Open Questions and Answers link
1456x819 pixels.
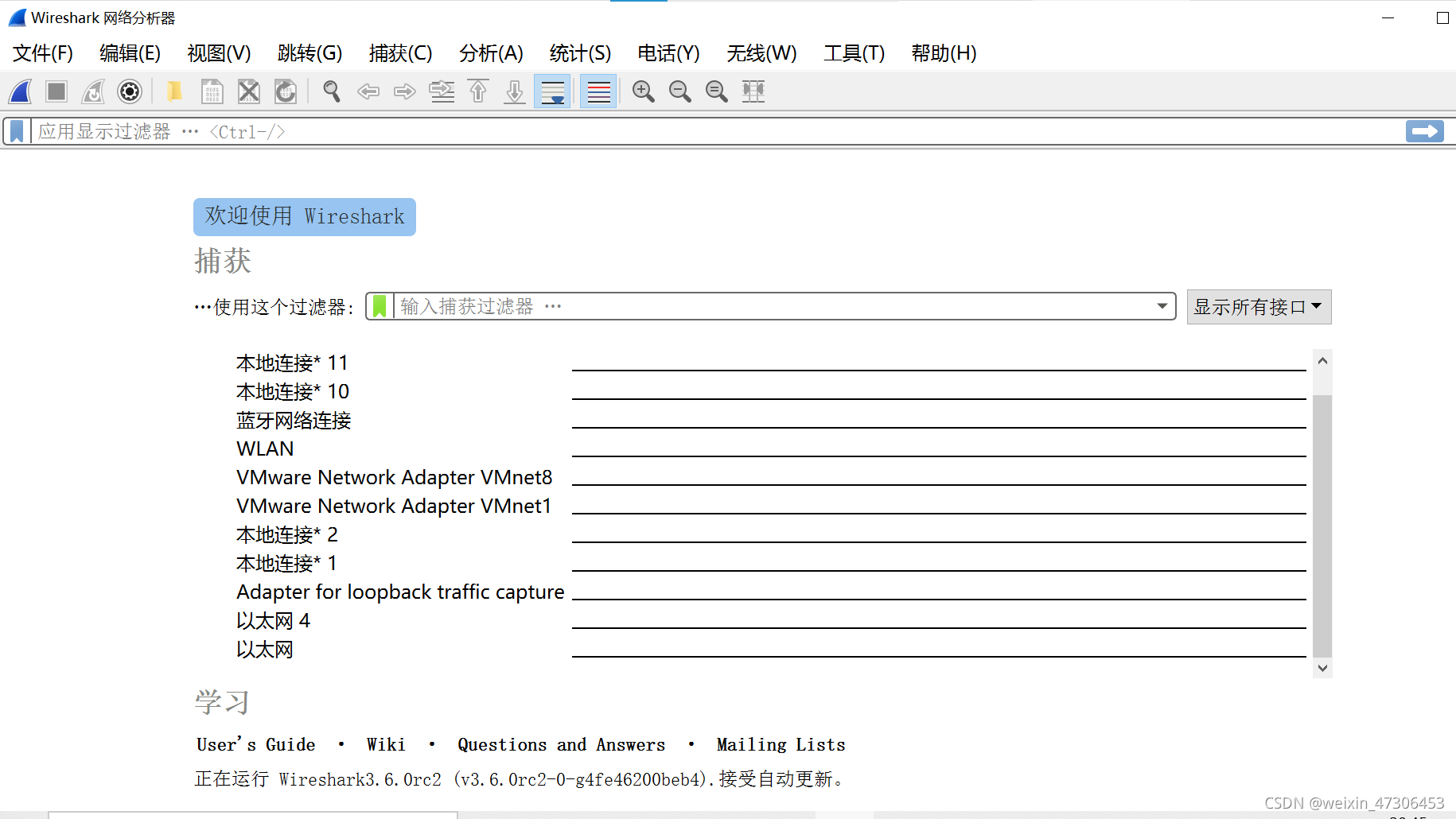click(561, 745)
